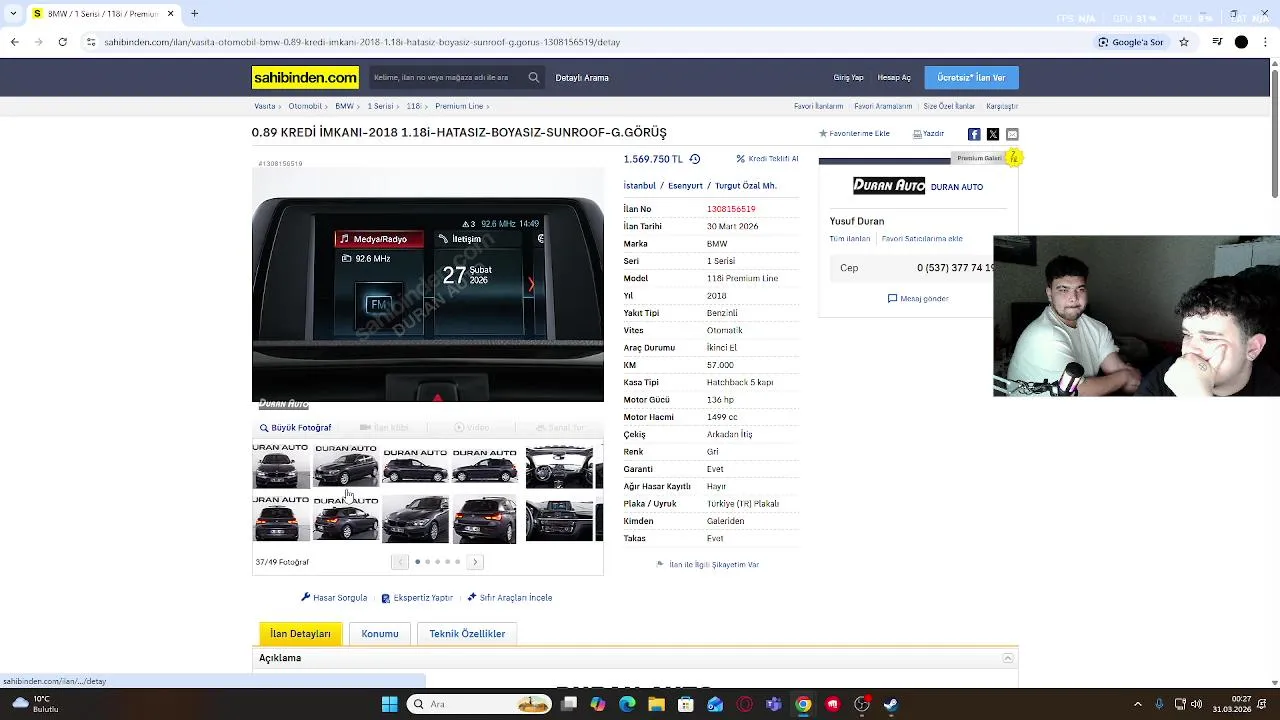Screen dimensions: 1280x720
Task: Open Sıfır Araçları İncele link
Action: [x=509, y=598]
